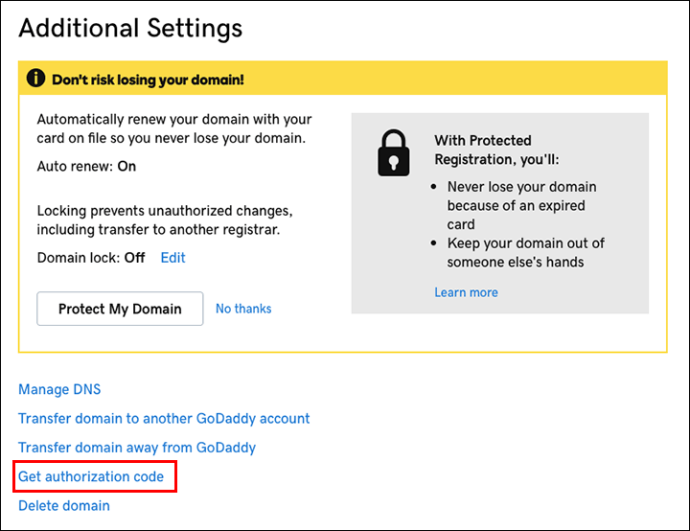
Task: Open Manage DNS
Action: click(x=59, y=389)
